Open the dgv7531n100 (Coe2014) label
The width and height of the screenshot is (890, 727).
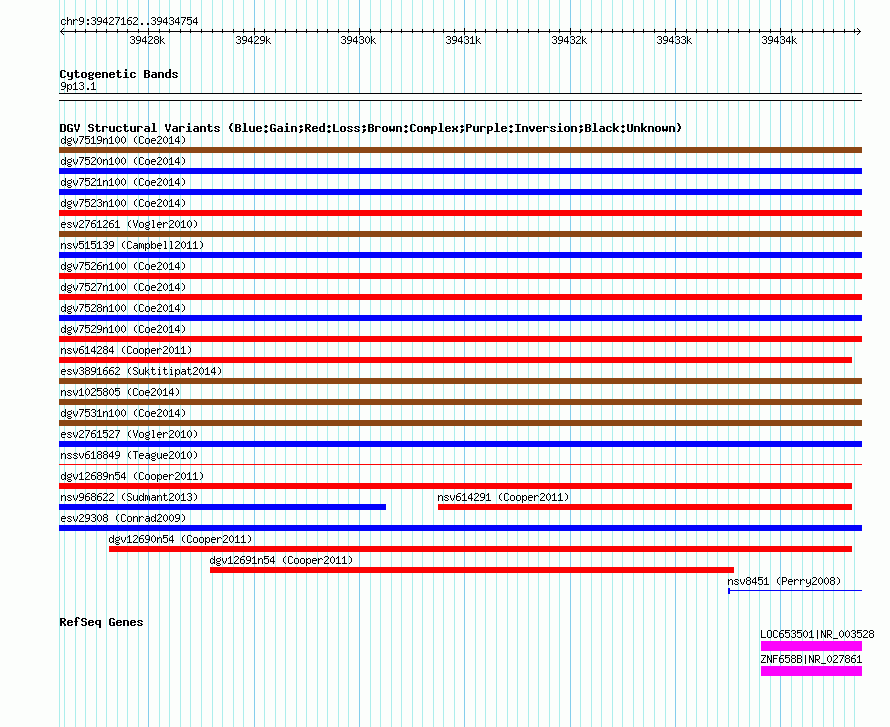click(123, 413)
